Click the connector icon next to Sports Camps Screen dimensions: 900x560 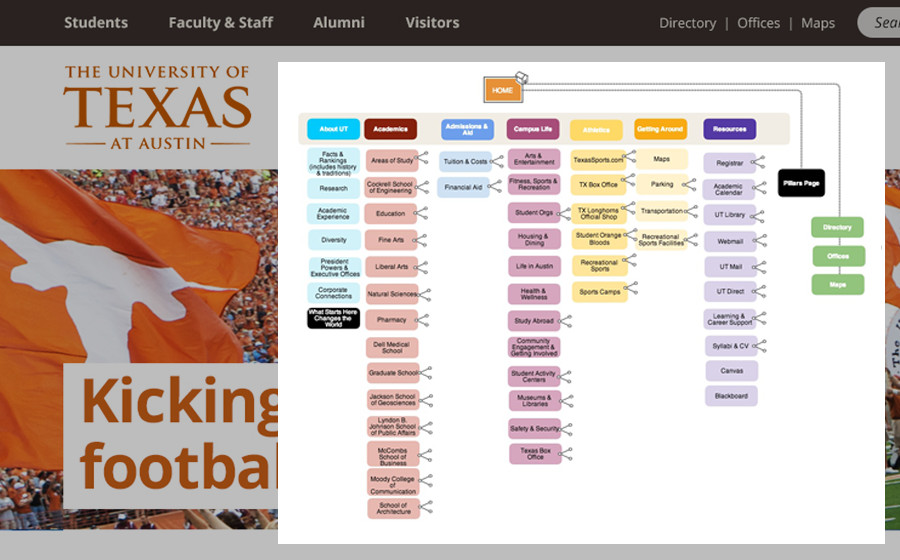(x=631, y=287)
